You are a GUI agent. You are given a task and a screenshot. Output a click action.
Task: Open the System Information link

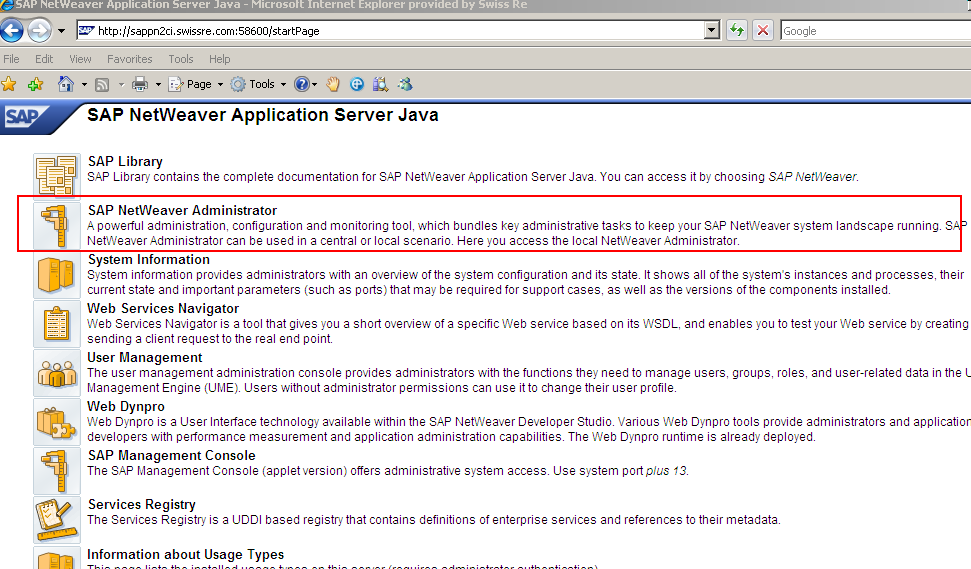coord(149,259)
